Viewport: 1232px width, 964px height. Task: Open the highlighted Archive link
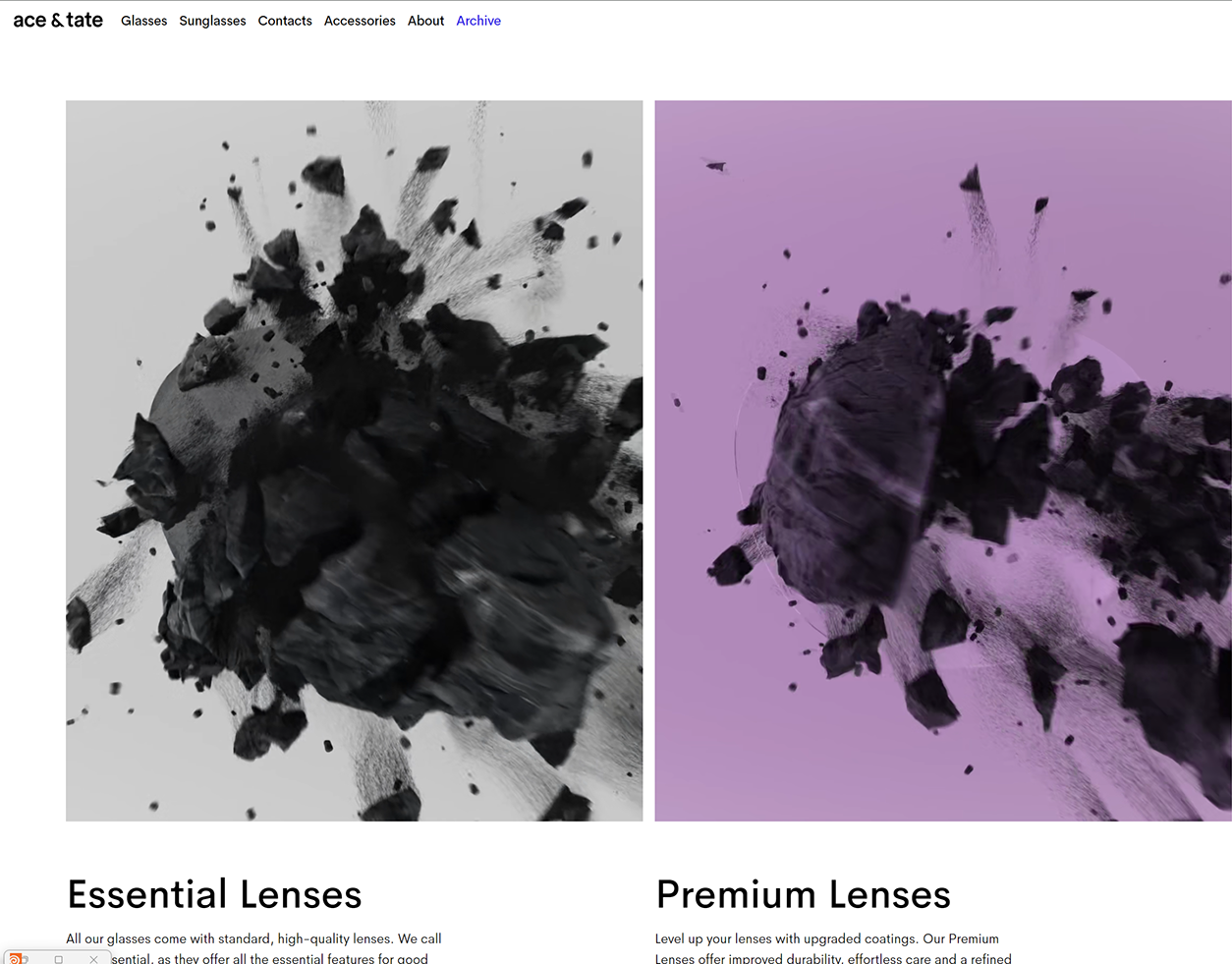pos(478,21)
